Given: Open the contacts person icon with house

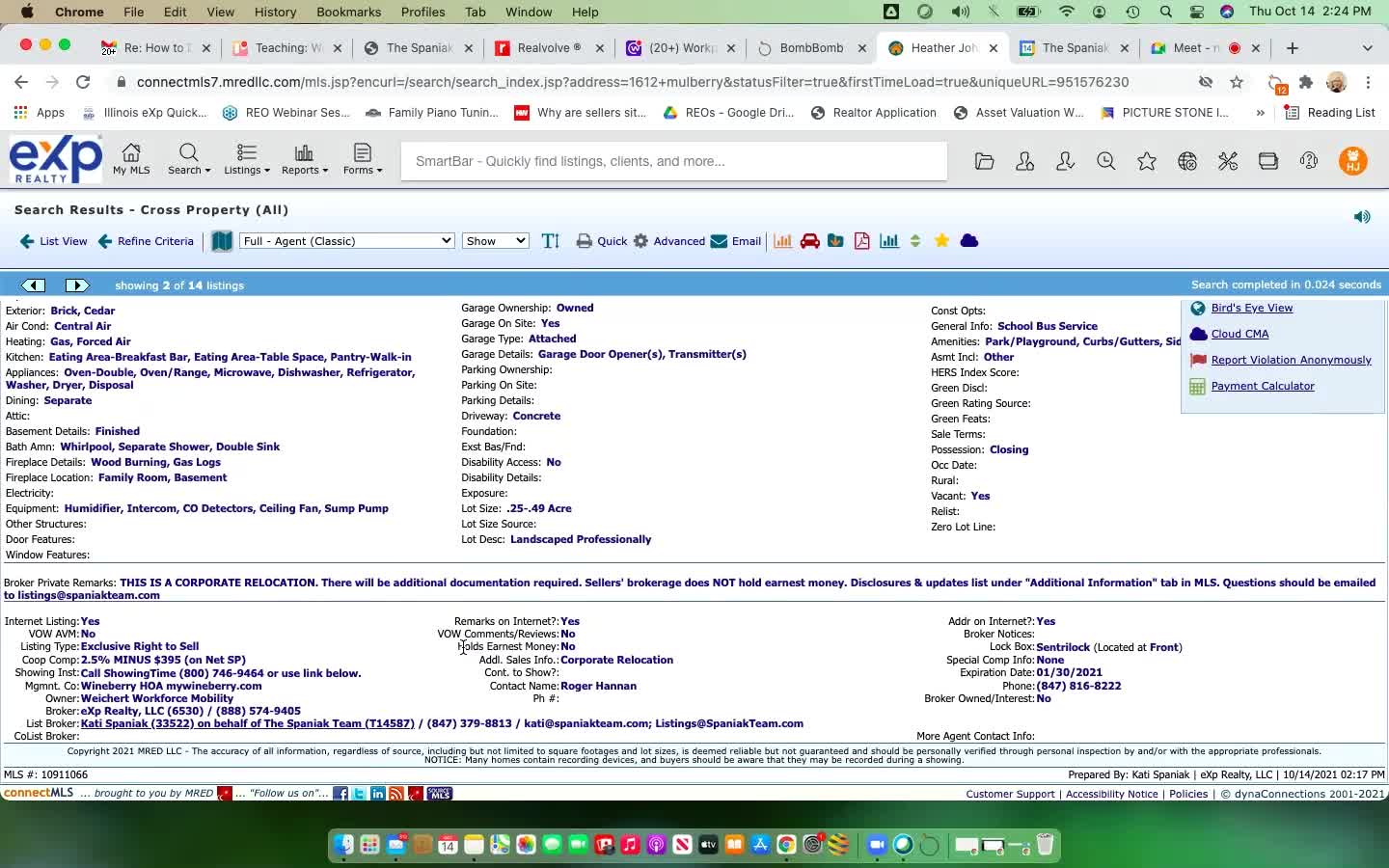Looking at the screenshot, I should [1024, 161].
